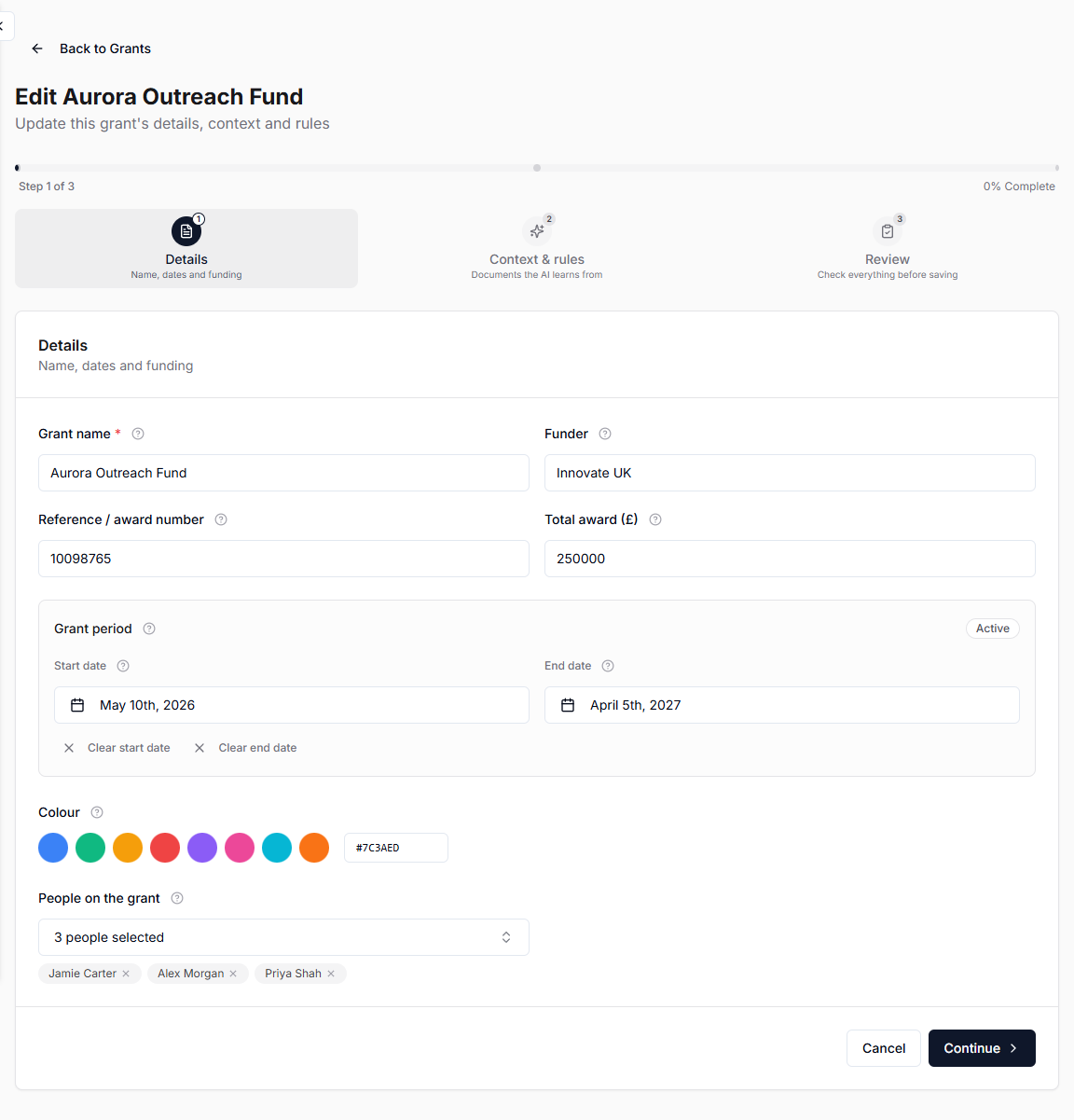The height and width of the screenshot is (1120, 1074).
Task: Switch to the Review step tab
Action: 888,248
